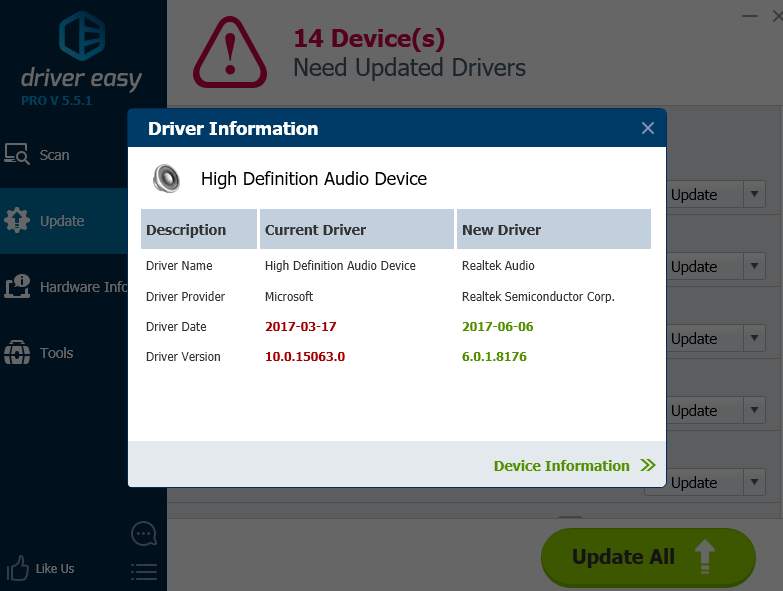783x591 pixels.
Task: Click the second Update button in list
Action: (705, 266)
